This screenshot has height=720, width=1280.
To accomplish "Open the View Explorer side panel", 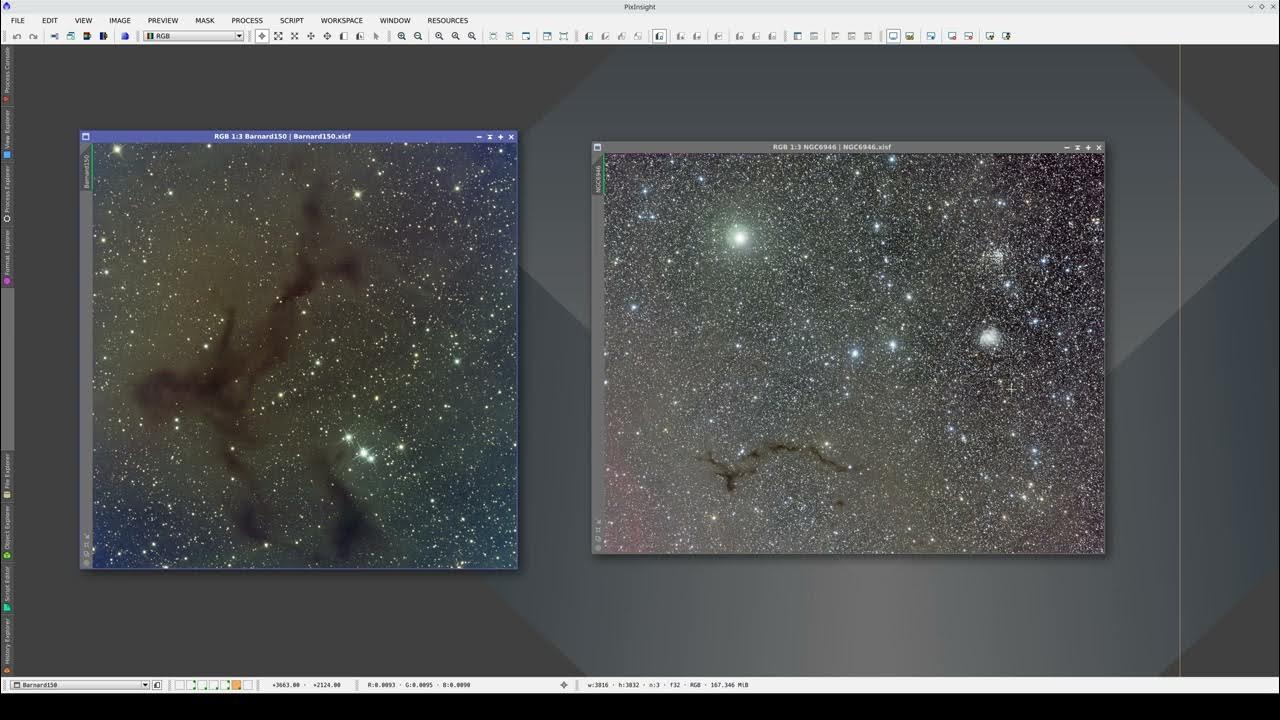I will 7,133.
